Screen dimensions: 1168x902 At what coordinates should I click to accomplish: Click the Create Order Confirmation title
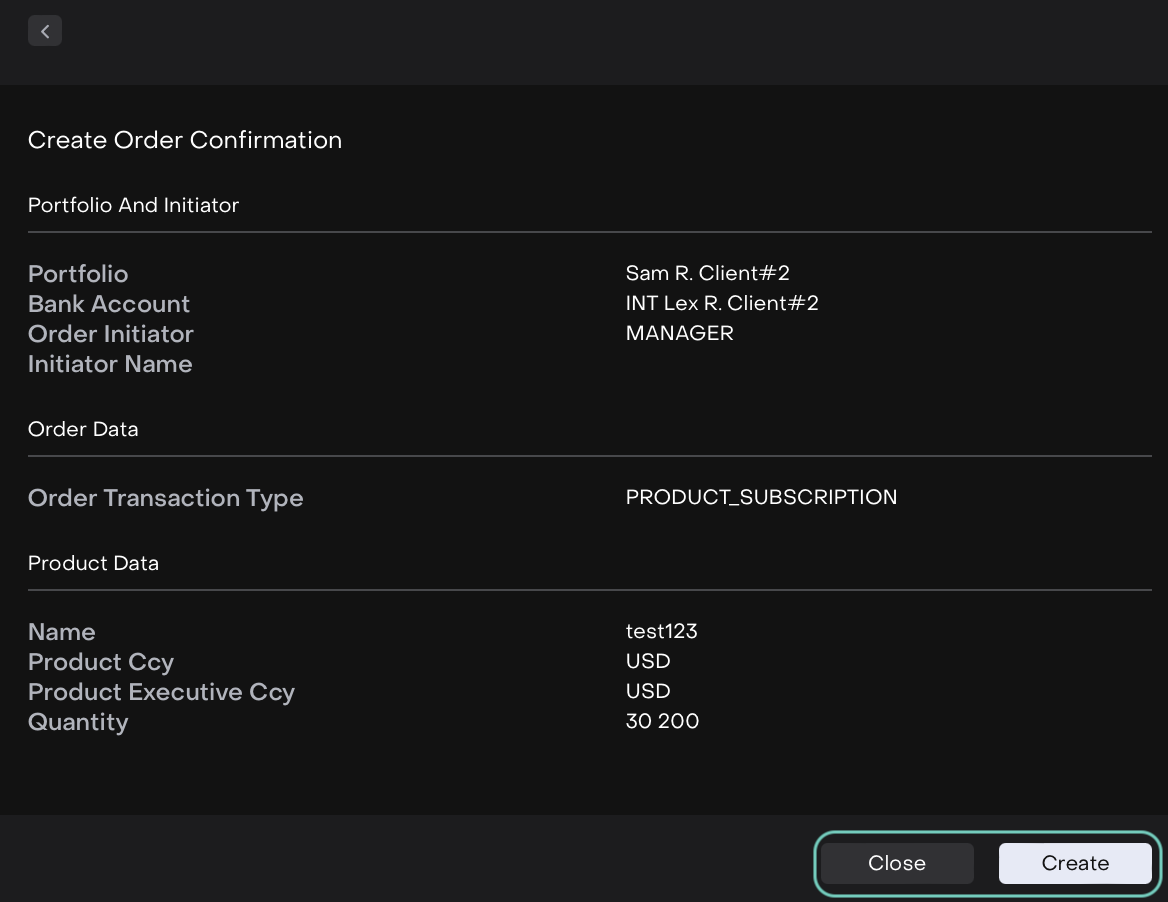185,140
